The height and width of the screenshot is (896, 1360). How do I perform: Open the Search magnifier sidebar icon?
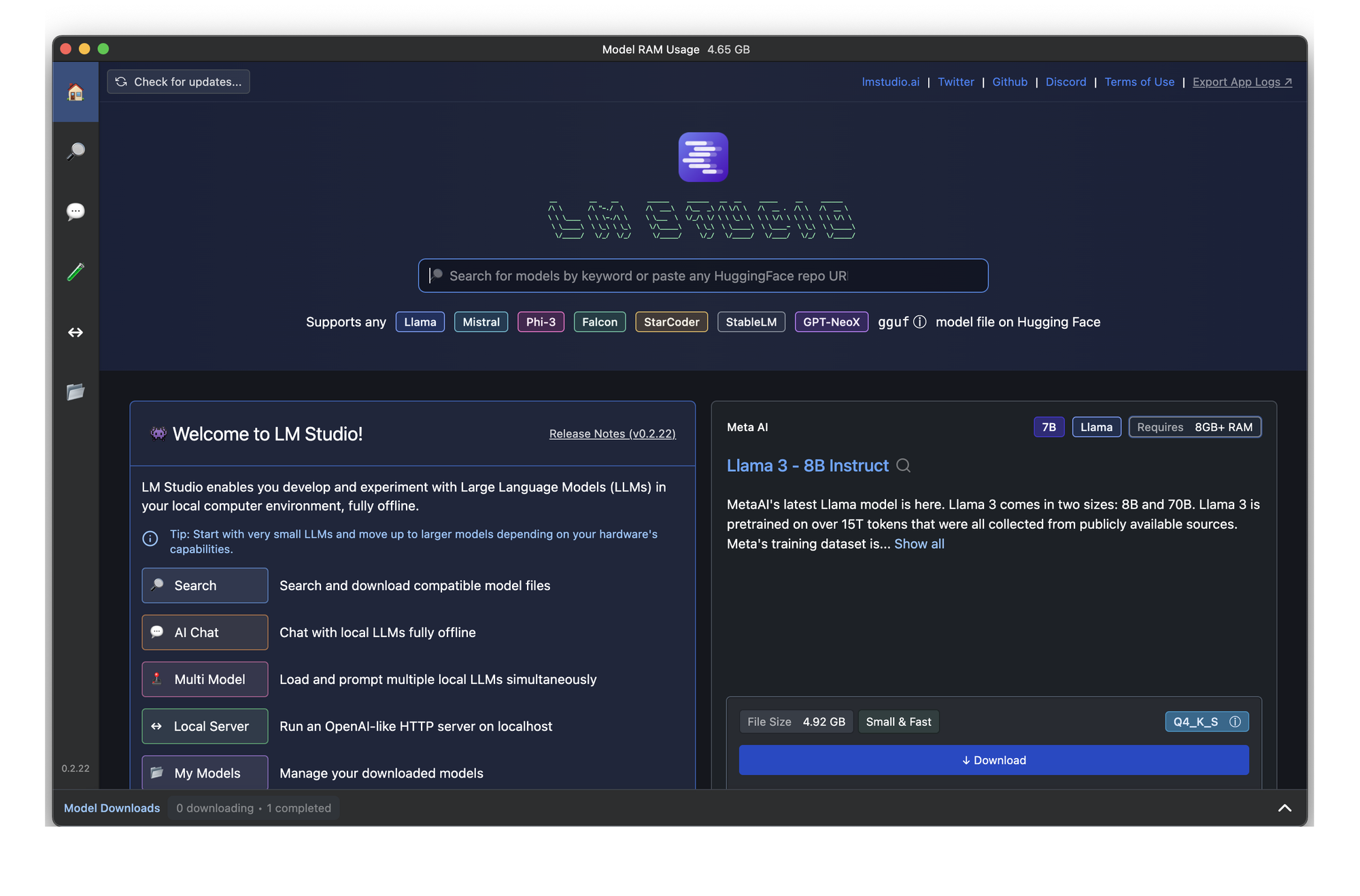[75, 151]
